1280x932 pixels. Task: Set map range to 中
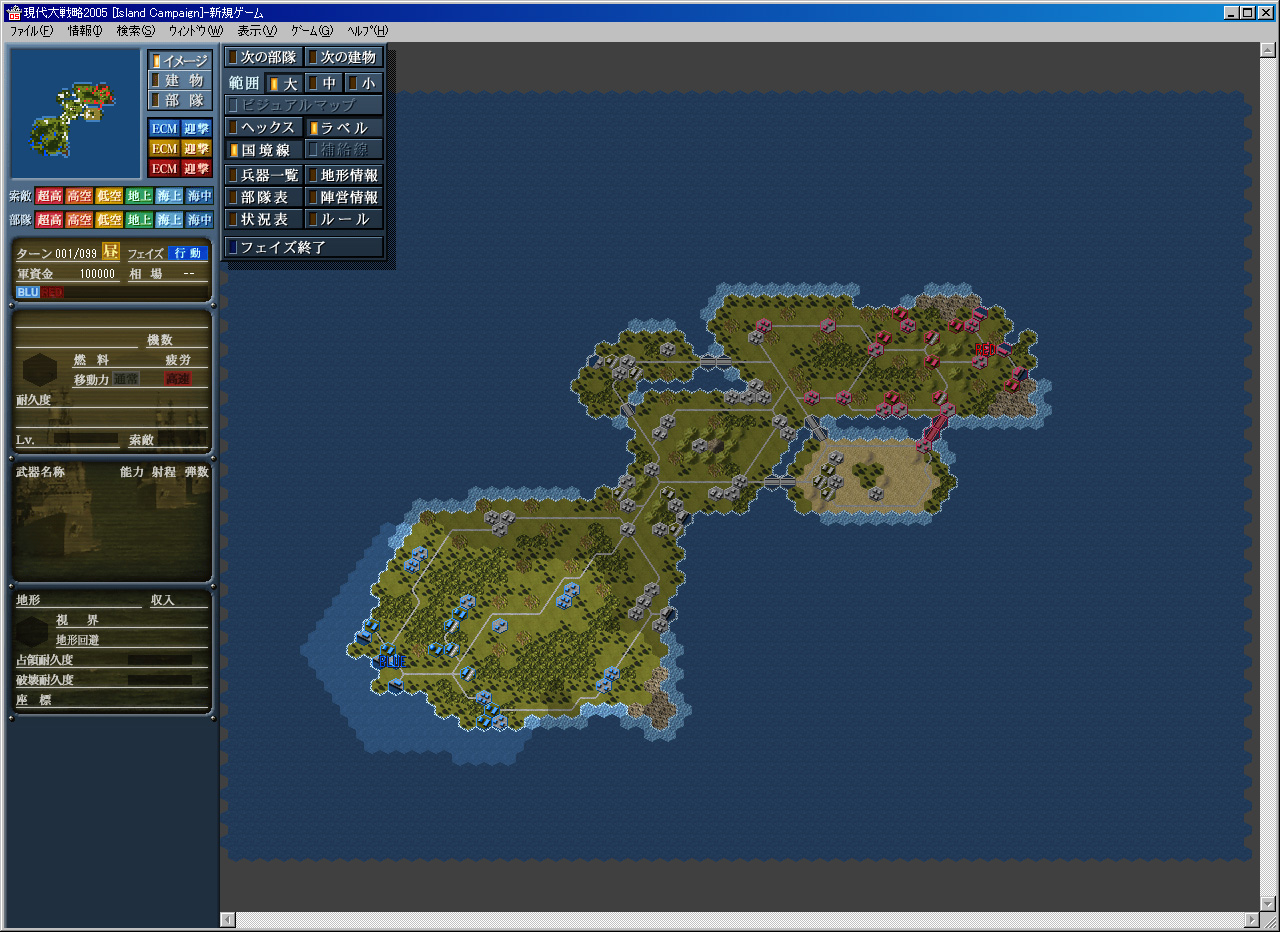pyautogui.click(x=324, y=84)
